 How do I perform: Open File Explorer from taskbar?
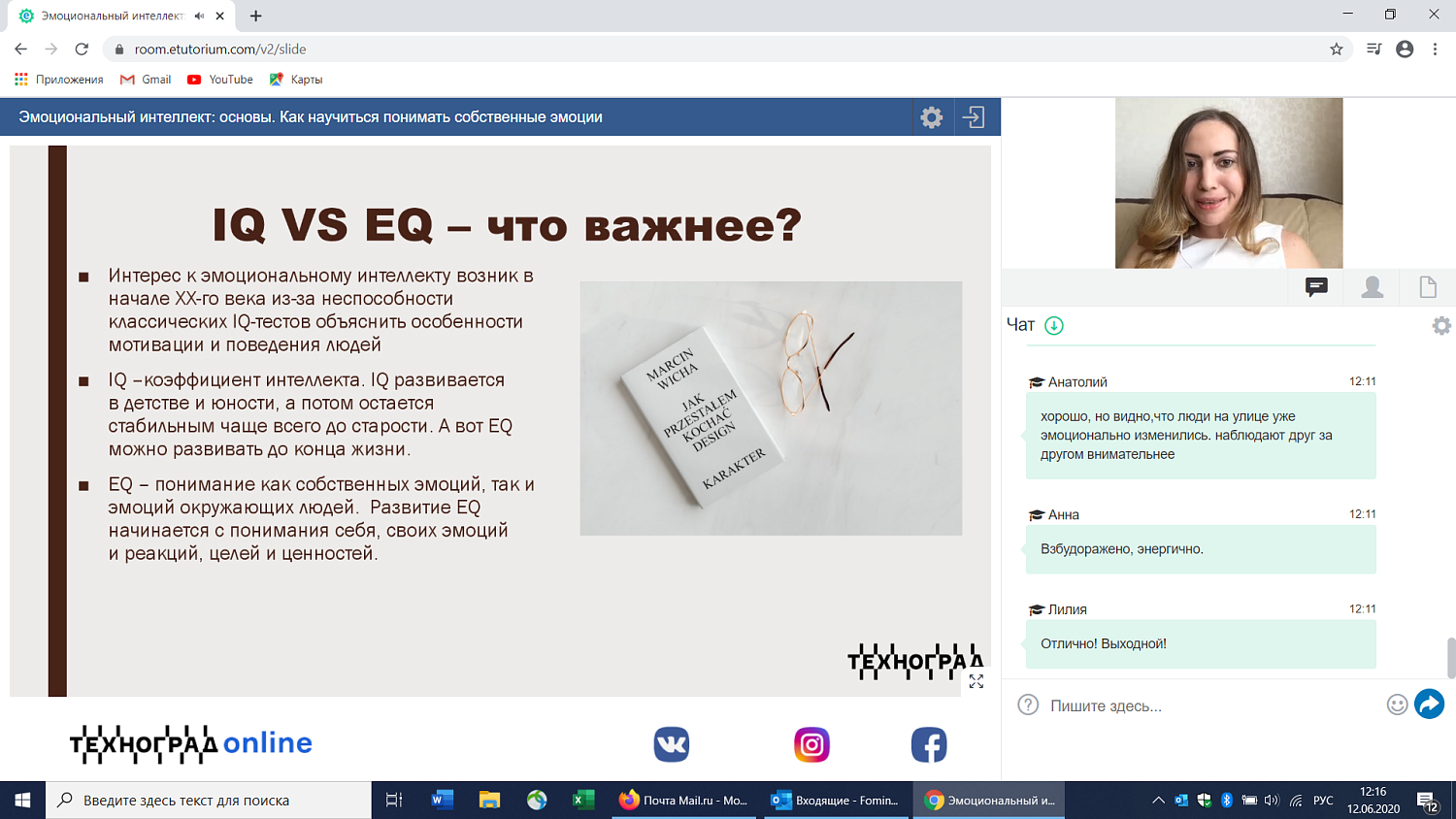(489, 801)
